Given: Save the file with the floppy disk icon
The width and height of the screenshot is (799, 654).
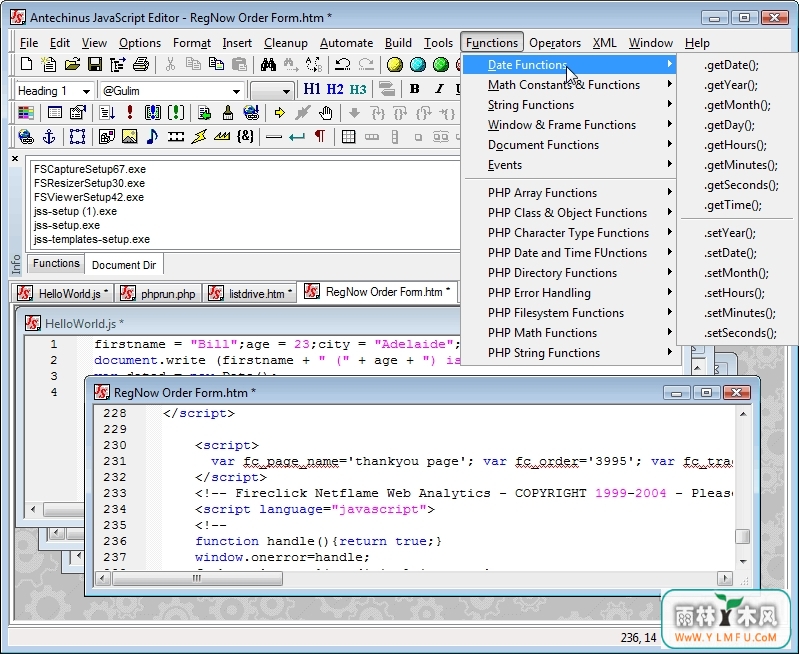Looking at the screenshot, I should pyautogui.click(x=95, y=65).
